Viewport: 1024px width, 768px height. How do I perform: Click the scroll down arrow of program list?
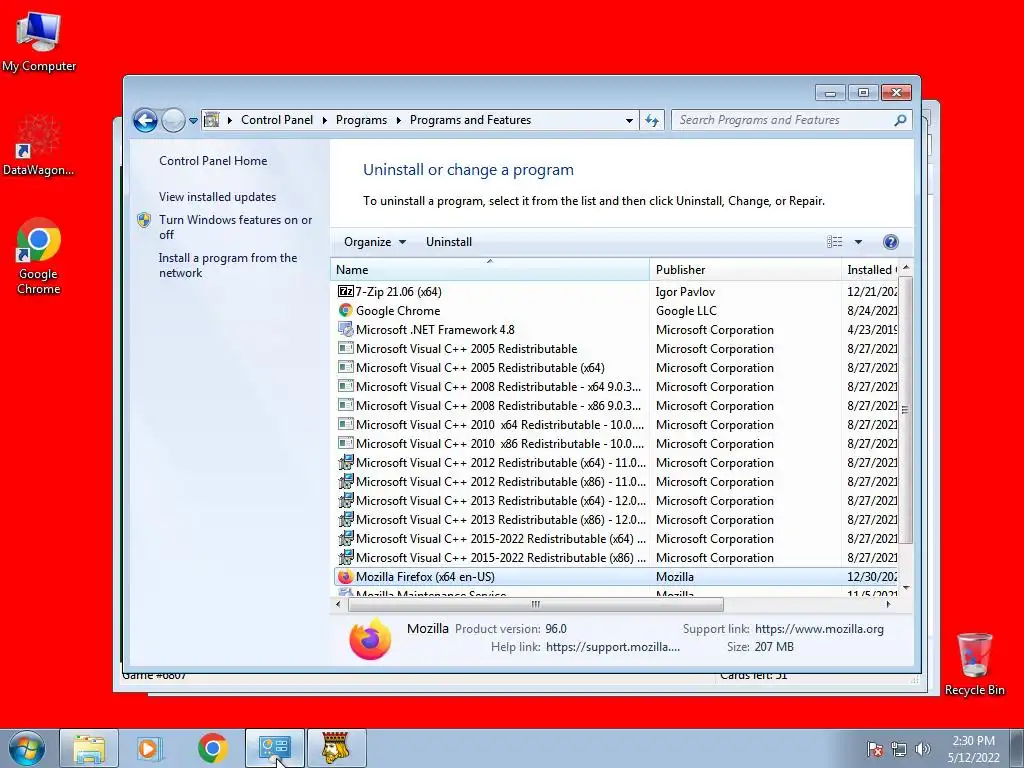click(905, 588)
